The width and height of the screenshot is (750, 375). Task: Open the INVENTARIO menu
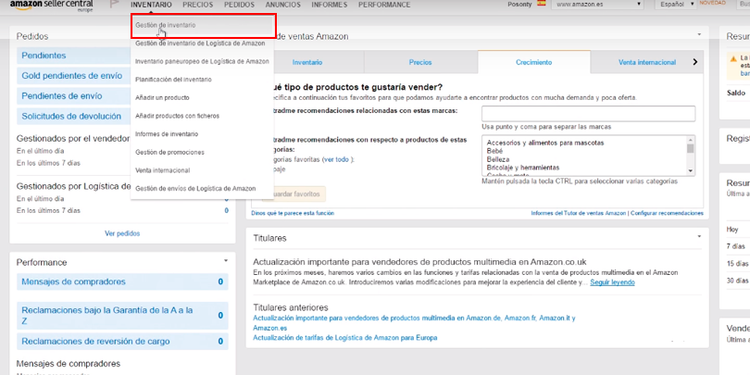point(151,5)
